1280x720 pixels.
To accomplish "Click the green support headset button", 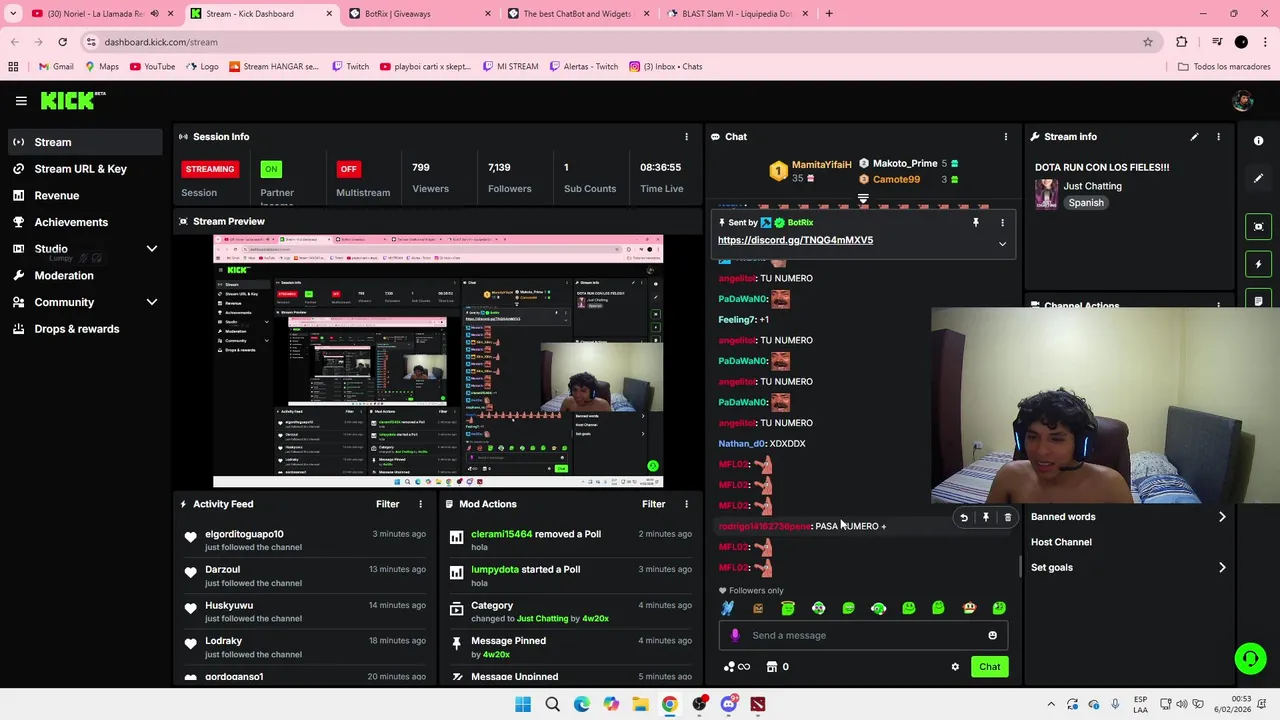I will 1250,658.
